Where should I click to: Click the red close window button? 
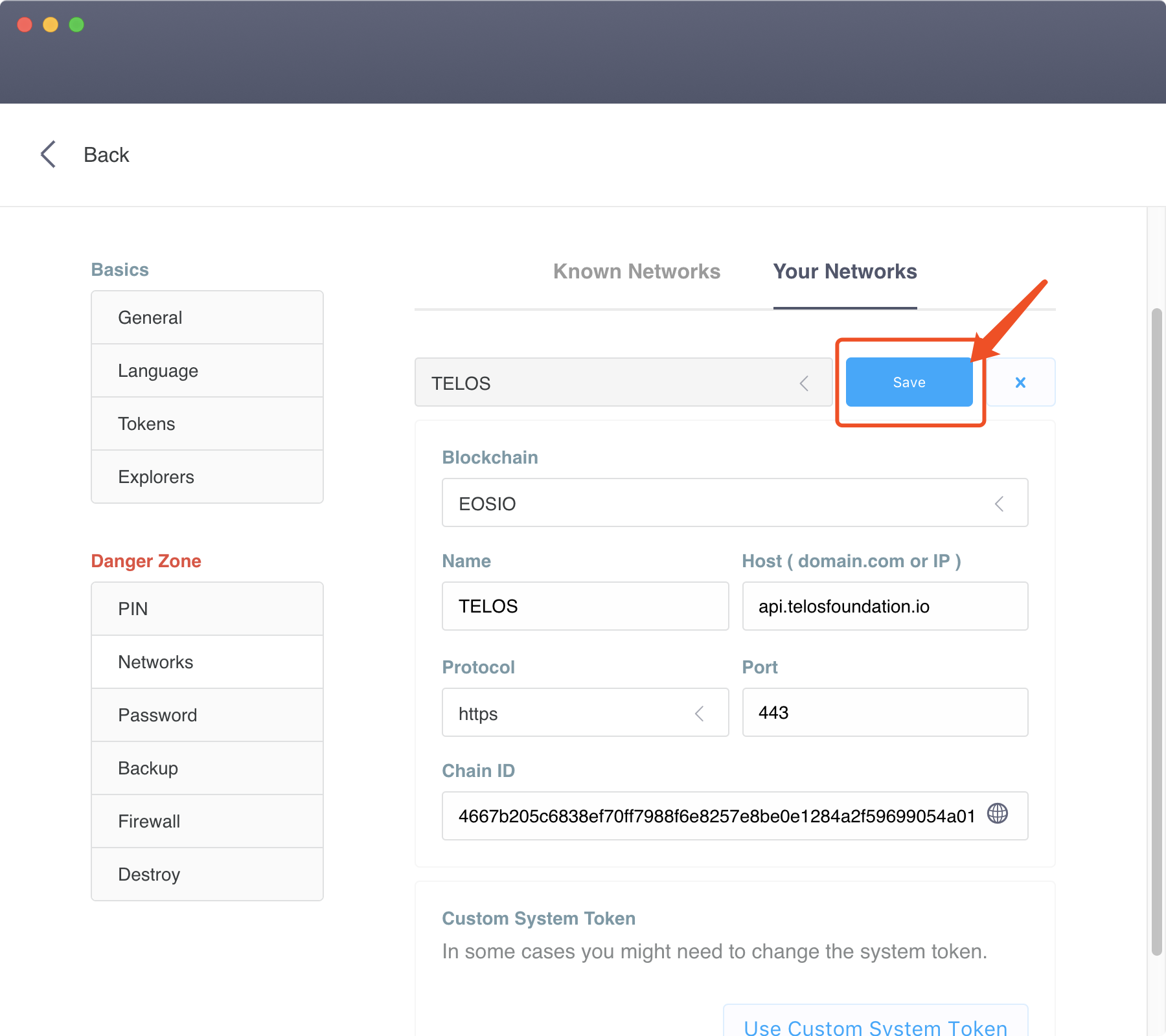pyautogui.click(x=25, y=25)
